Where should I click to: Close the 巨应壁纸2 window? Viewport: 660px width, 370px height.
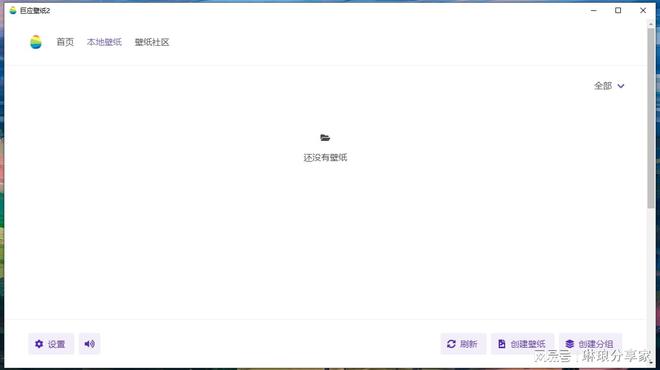(x=643, y=11)
